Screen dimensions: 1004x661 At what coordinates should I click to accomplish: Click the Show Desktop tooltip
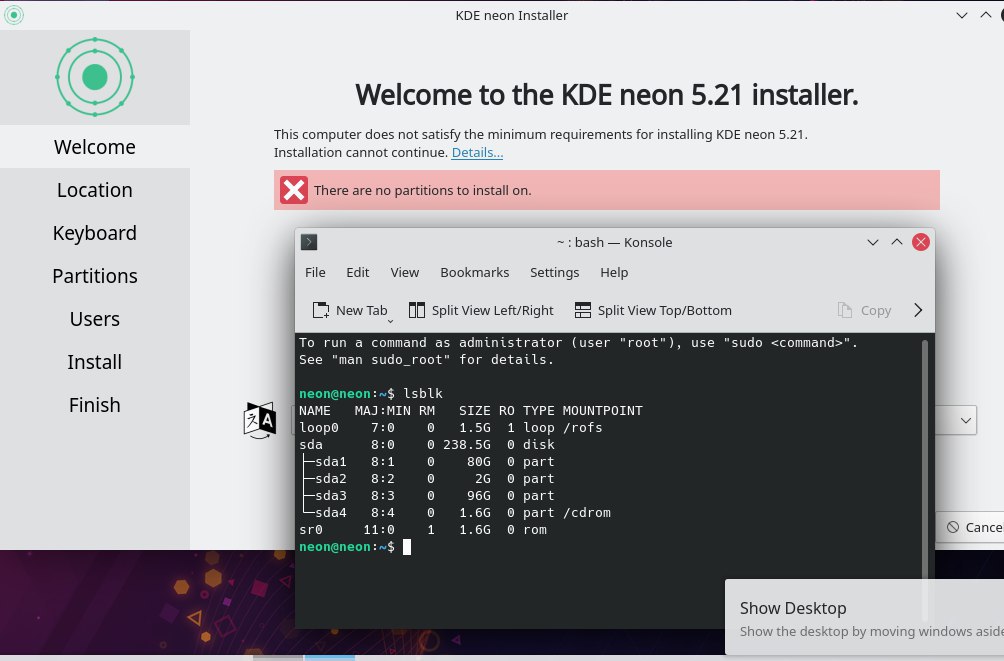[x=864, y=617]
